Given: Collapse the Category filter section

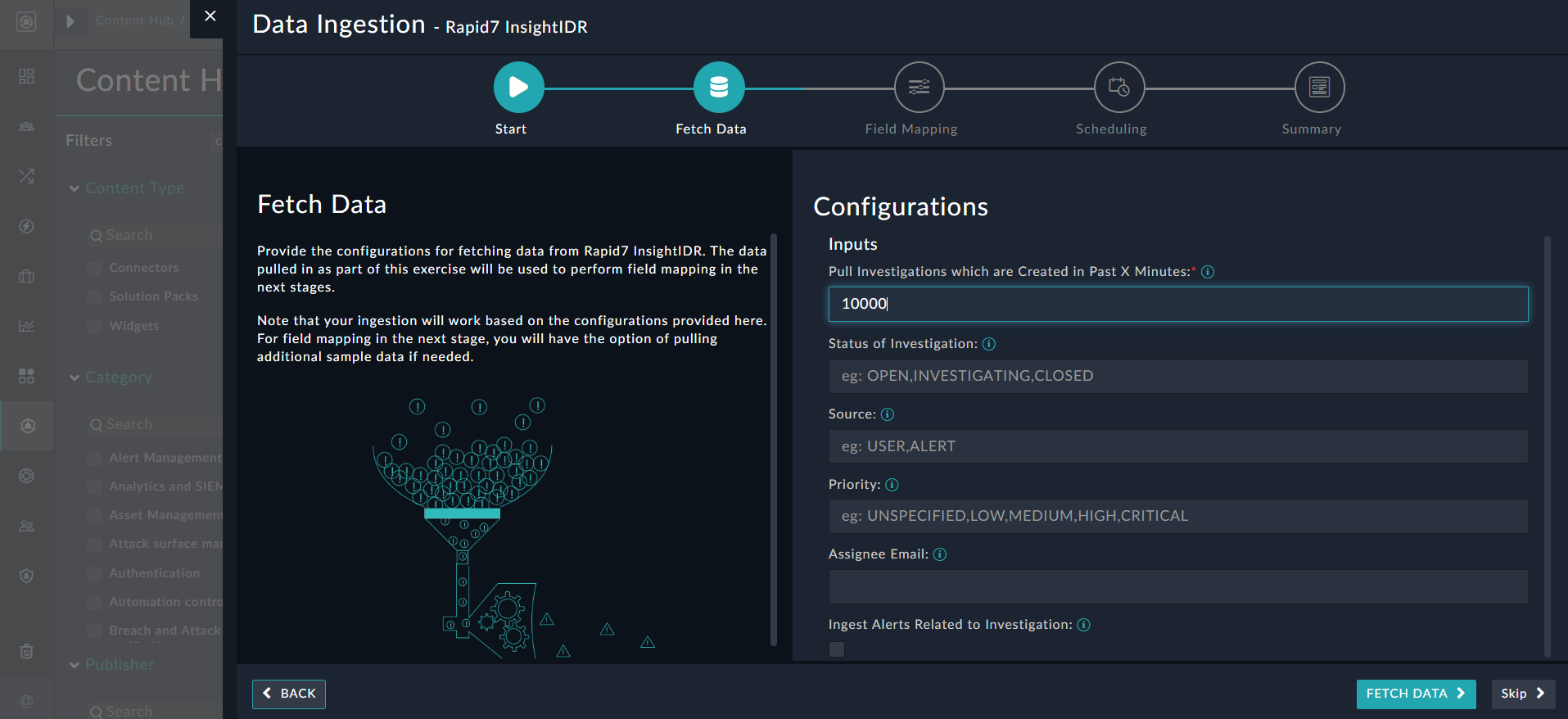Looking at the screenshot, I should coord(75,378).
